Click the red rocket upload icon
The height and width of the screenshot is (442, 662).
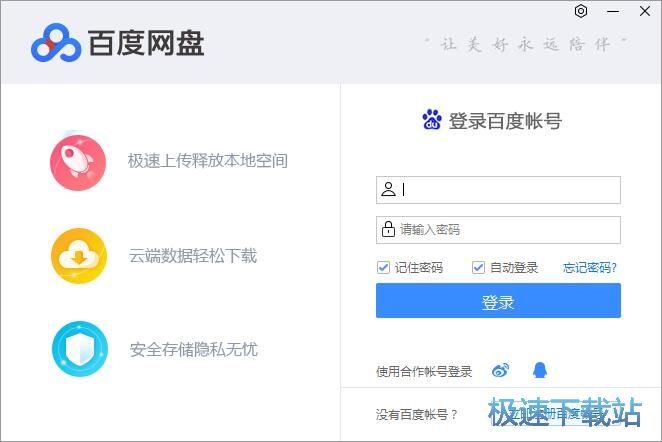click(78, 162)
